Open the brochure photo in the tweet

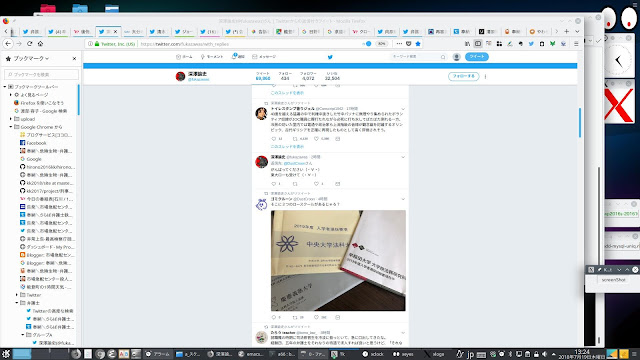tap(338, 260)
